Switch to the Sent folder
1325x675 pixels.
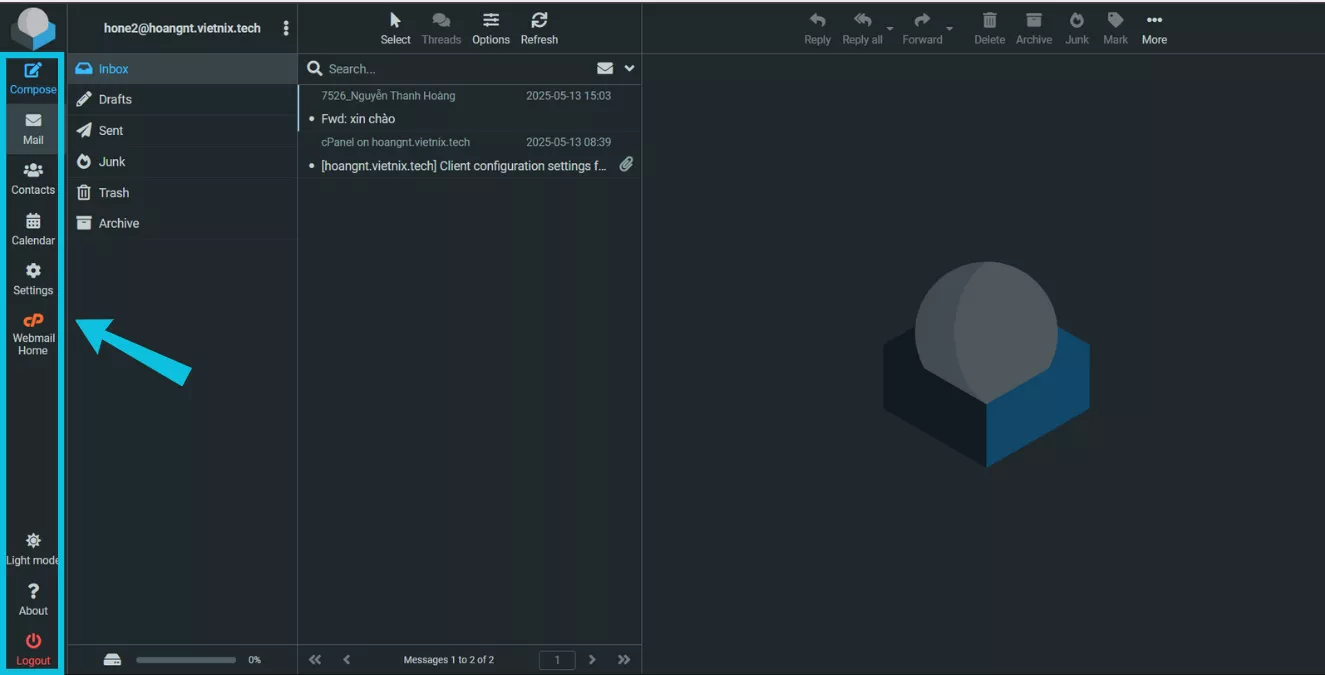[x=110, y=130]
